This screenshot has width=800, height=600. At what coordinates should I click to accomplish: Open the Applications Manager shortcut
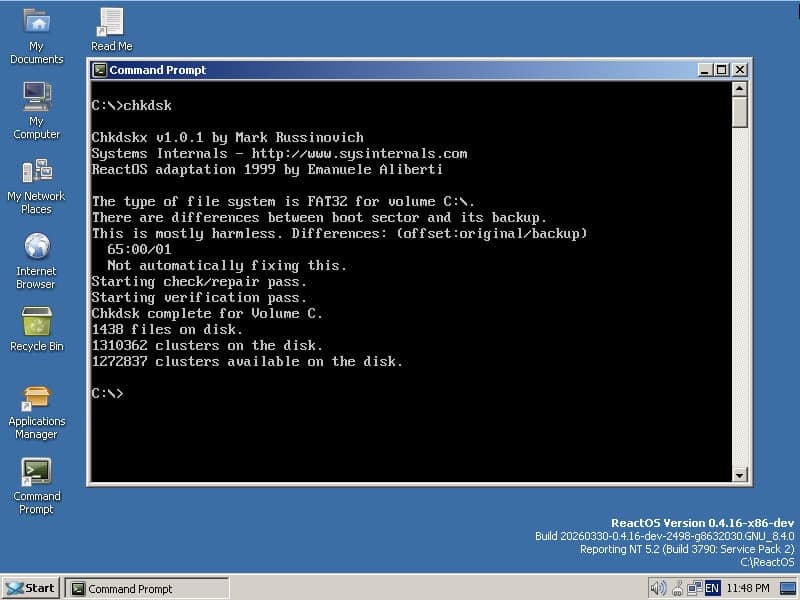37,412
